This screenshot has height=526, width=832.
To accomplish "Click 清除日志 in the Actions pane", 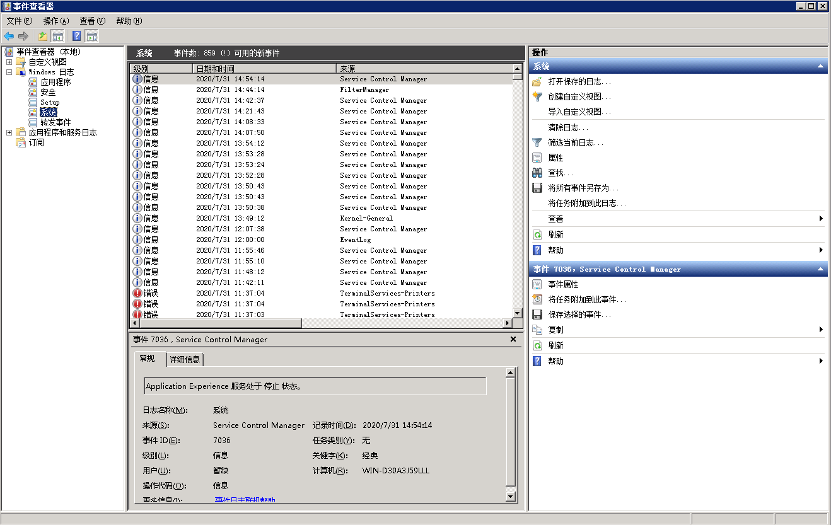I will [568, 127].
